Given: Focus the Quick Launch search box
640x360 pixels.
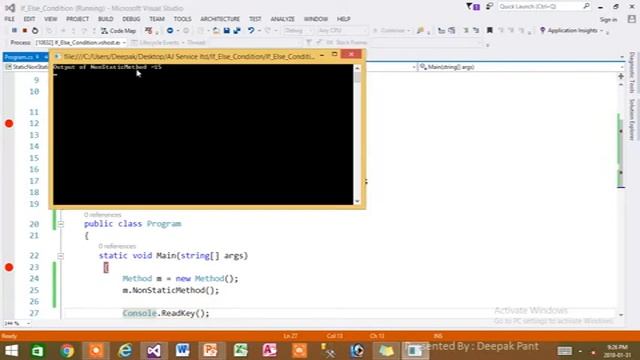Looking at the screenshot, I should 544,7.
